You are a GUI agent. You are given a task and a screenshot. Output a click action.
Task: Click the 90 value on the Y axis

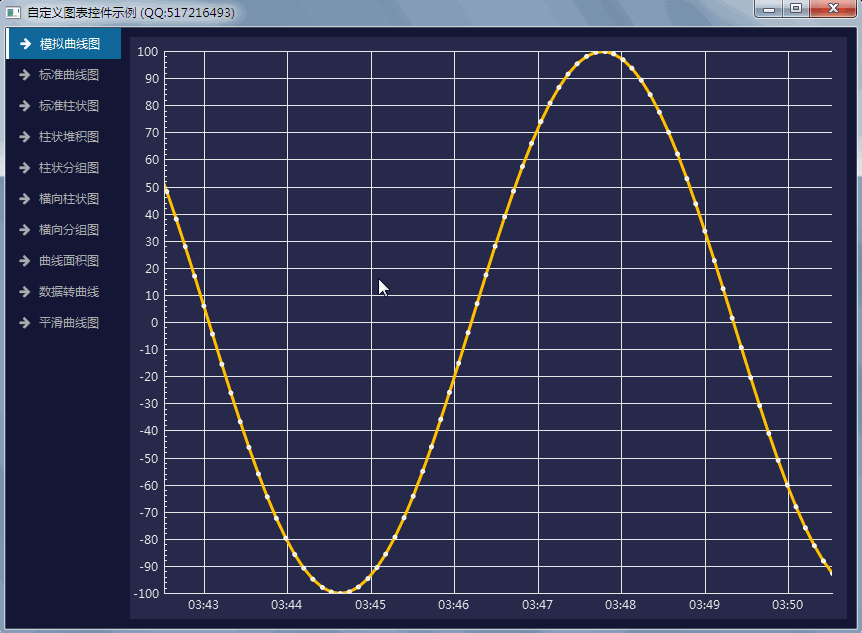point(152,79)
